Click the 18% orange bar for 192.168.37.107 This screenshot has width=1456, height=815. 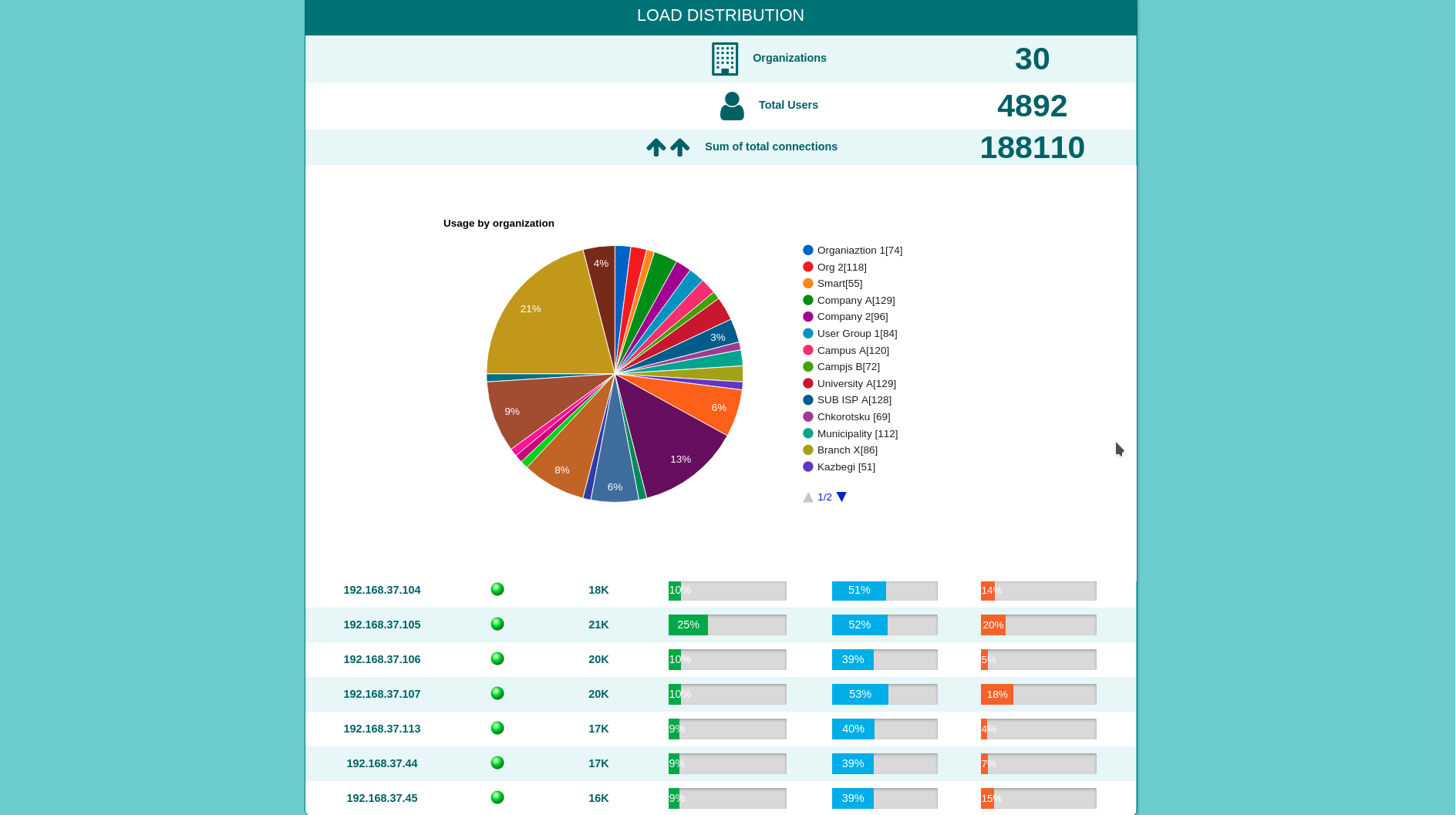click(x=997, y=695)
